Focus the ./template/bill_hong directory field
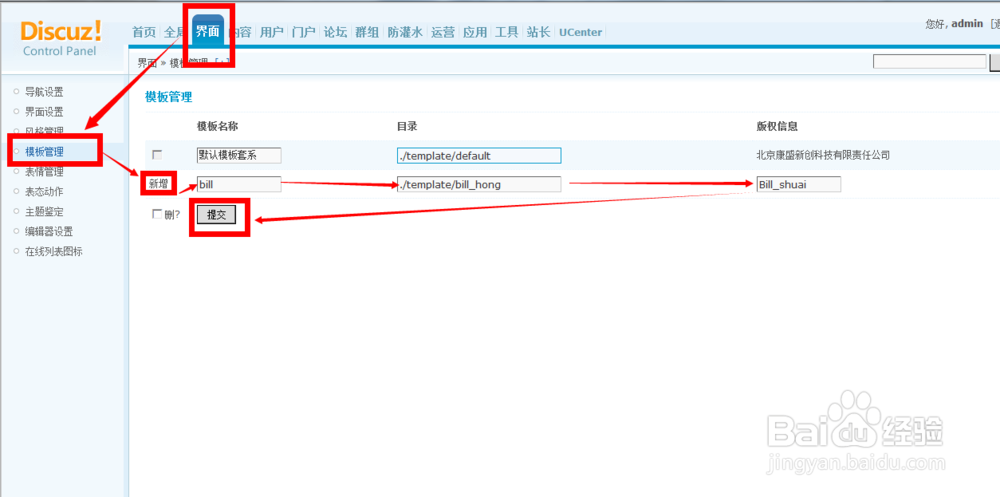The width and height of the screenshot is (1000, 497). coord(479,184)
